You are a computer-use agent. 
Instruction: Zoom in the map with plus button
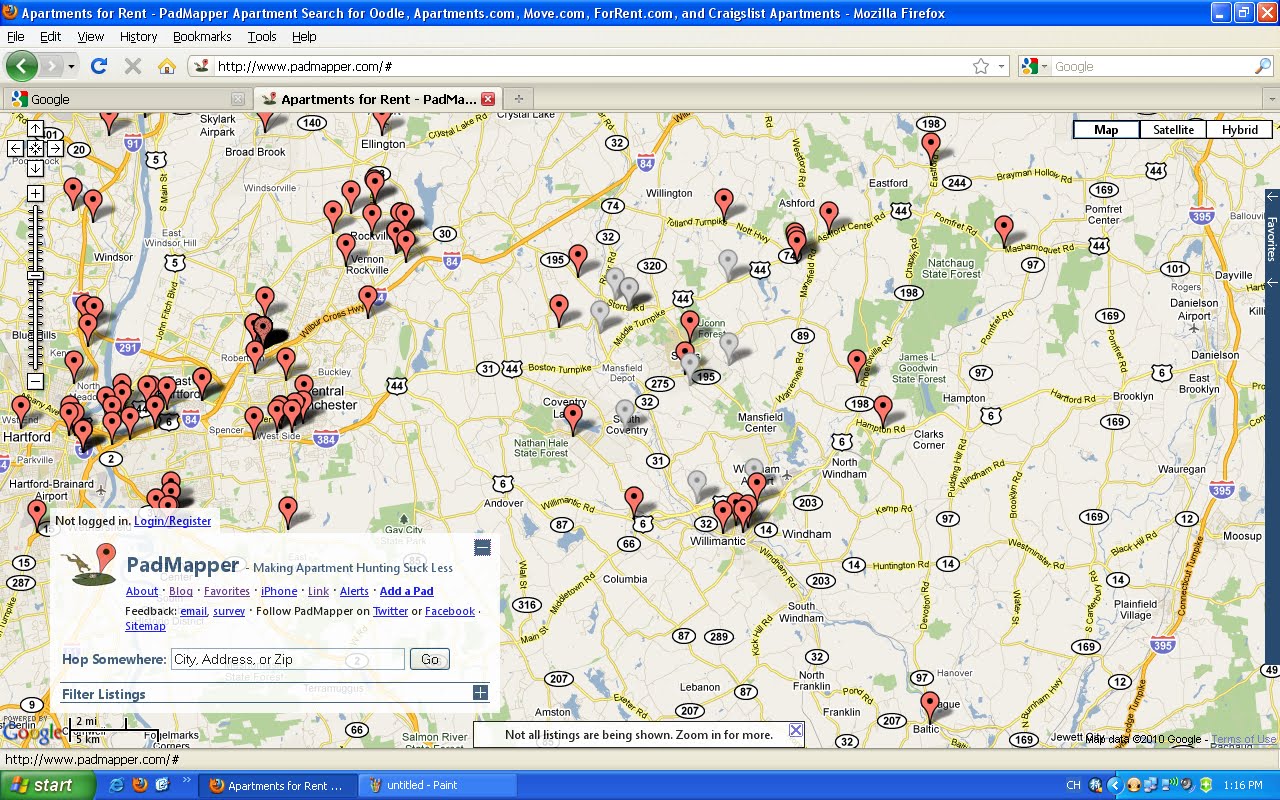35,193
